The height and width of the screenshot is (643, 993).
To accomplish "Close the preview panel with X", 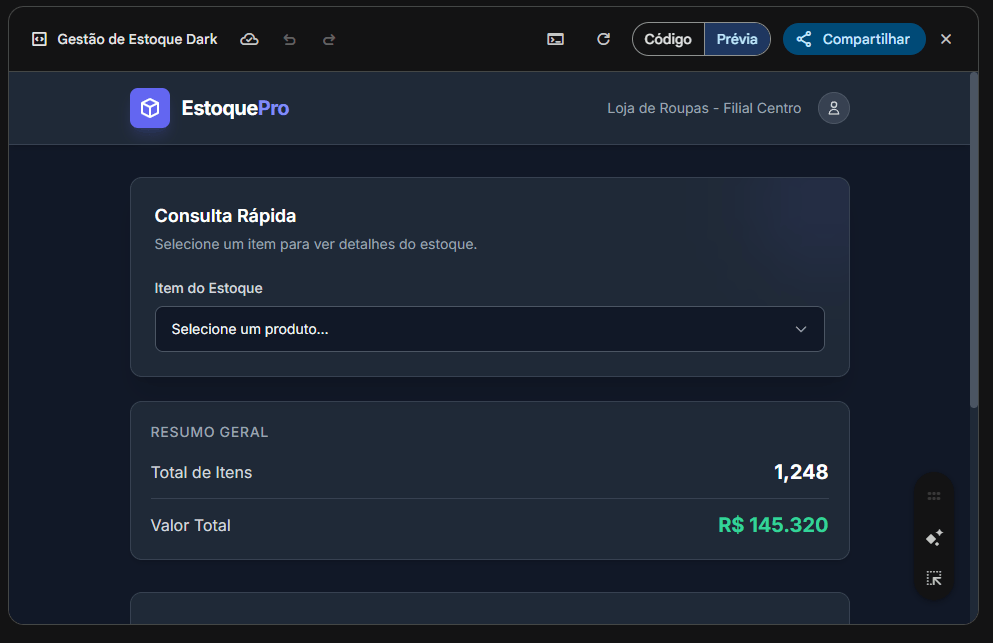I will click(x=946, y=39).
